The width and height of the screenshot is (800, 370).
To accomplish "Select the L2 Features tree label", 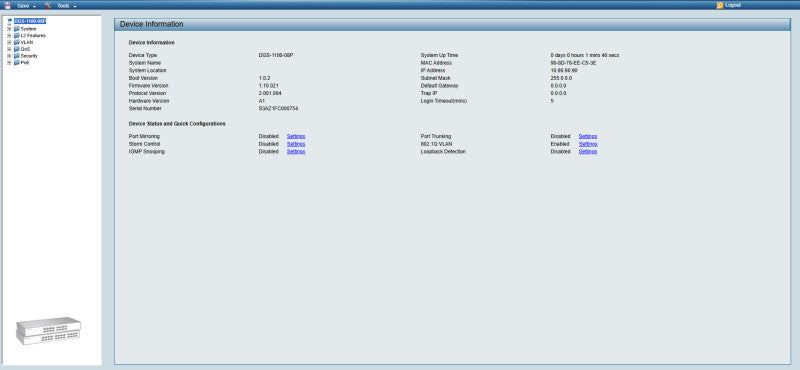I will click(33, 36).
